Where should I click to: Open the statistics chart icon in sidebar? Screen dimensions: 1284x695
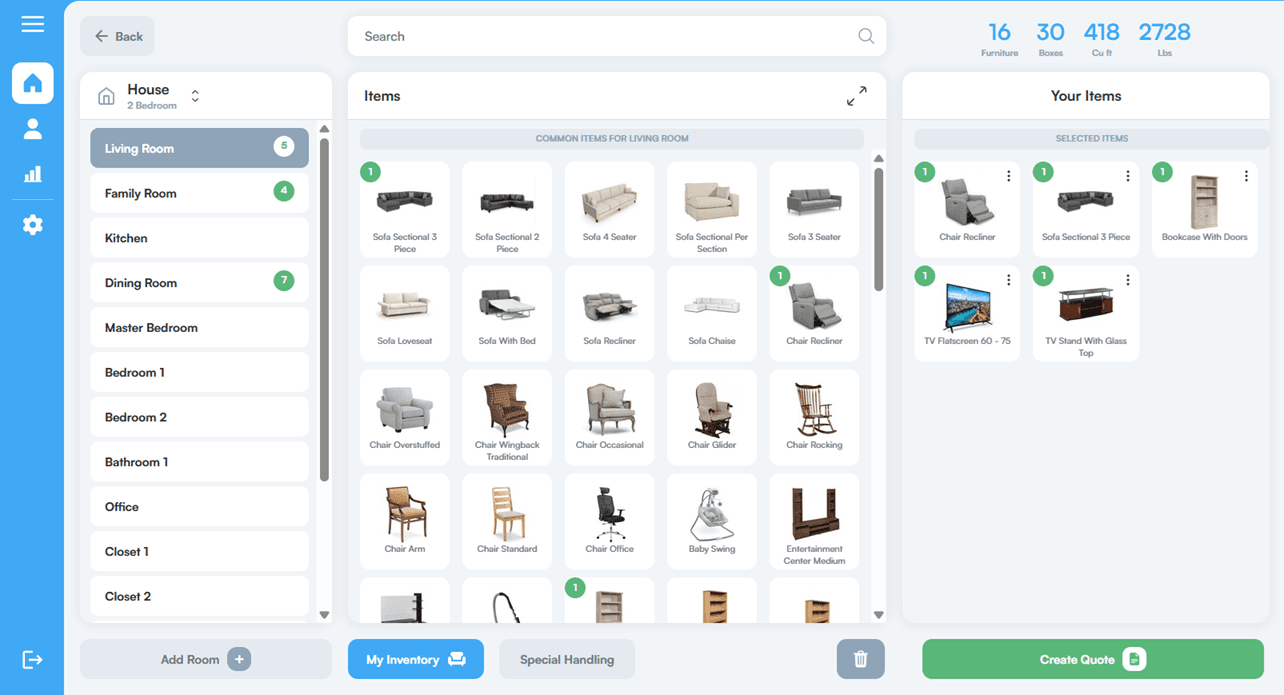coord(33,172)
